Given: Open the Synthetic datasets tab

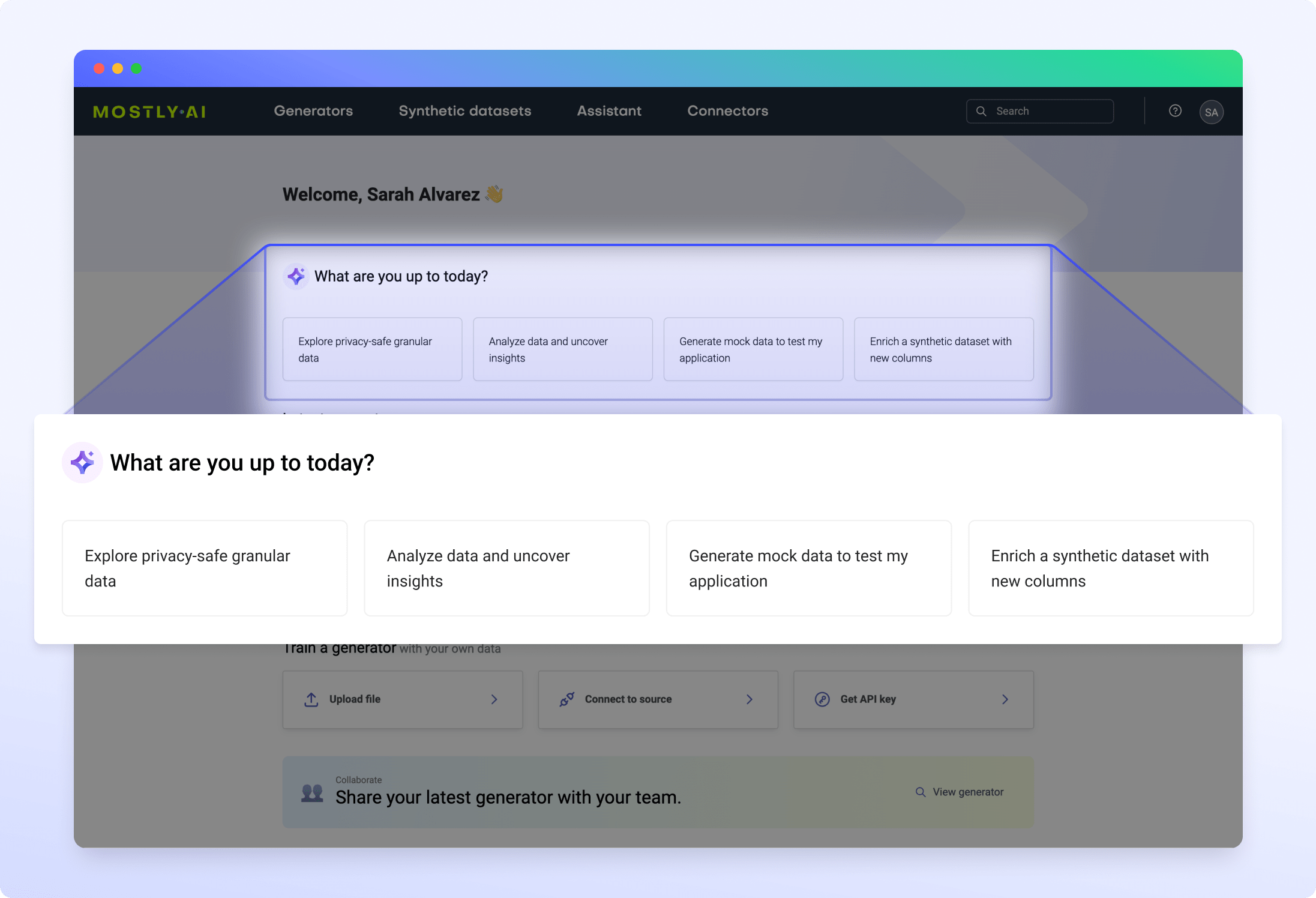Looking at the screenshot, I should (465, 111).
